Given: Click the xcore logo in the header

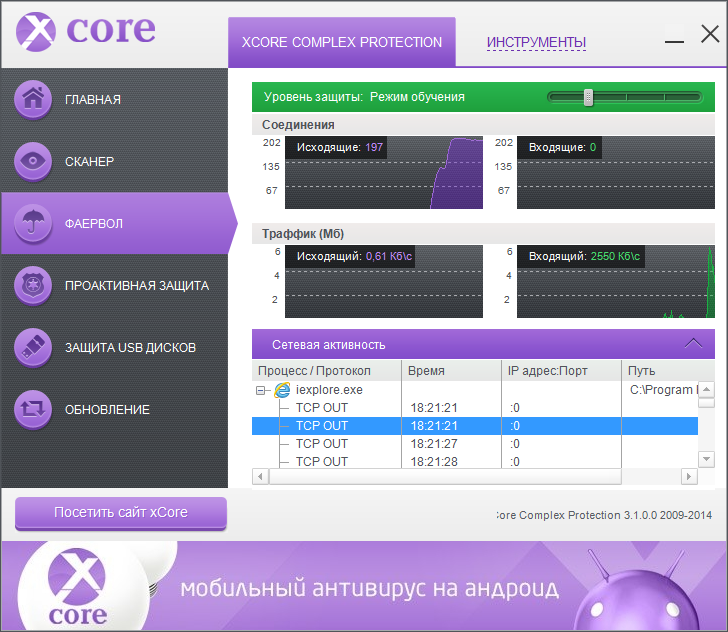Looking at the screenshot, I should pos(86,31).
